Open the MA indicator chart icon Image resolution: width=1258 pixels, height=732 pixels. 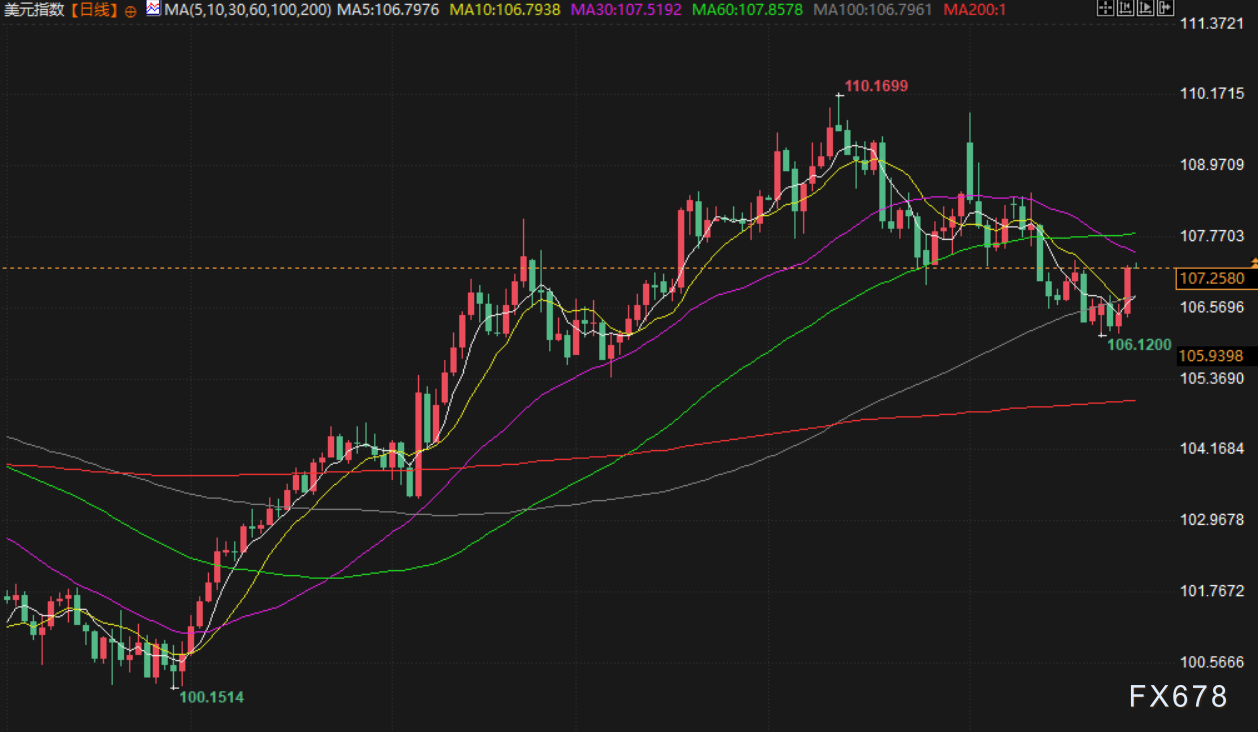(153, 9)
